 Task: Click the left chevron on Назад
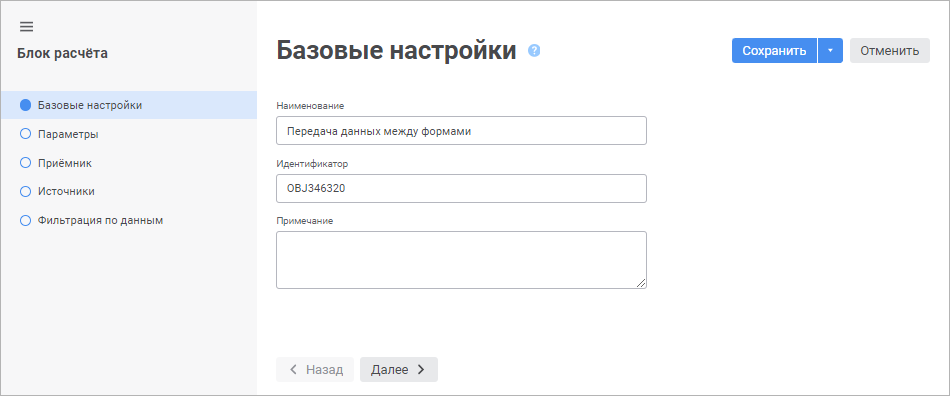point(293,369)
